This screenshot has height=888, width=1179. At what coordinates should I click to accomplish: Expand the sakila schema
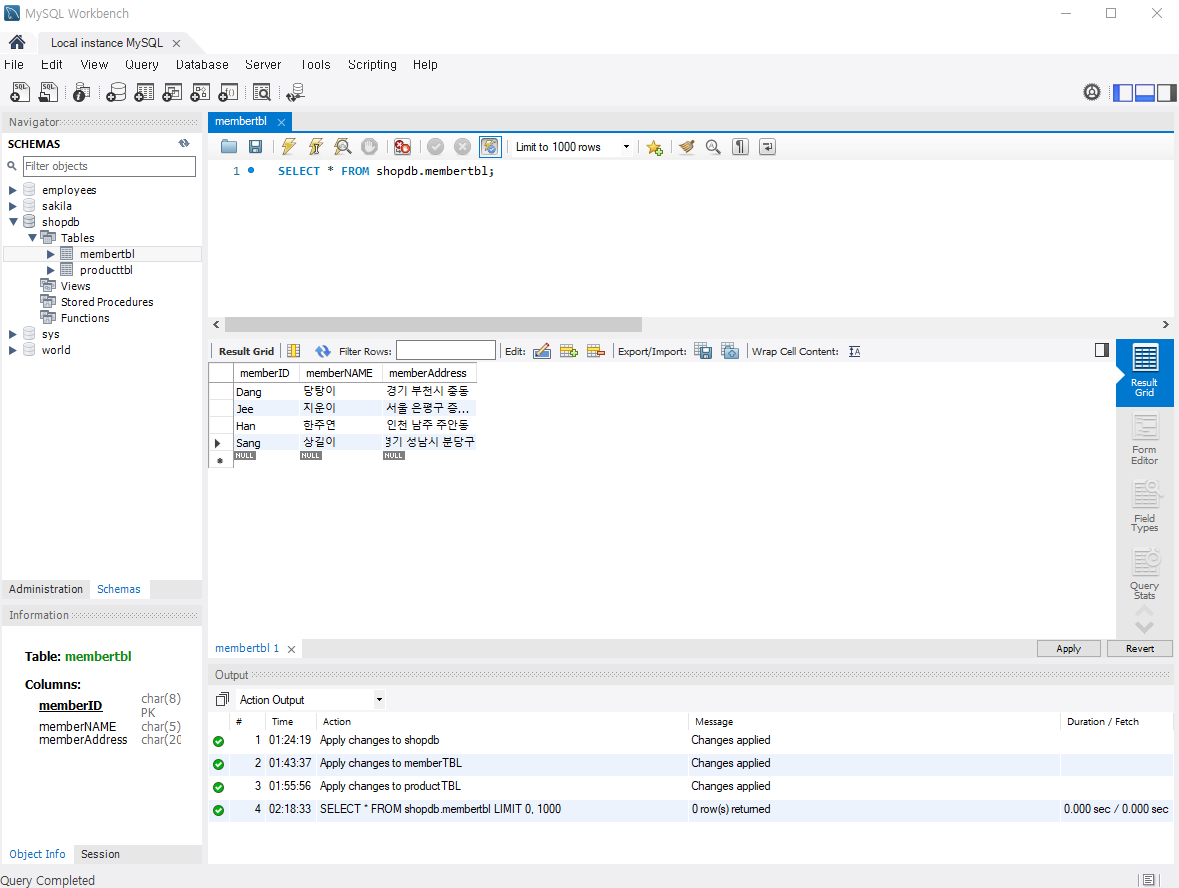[x=13, y=206]
